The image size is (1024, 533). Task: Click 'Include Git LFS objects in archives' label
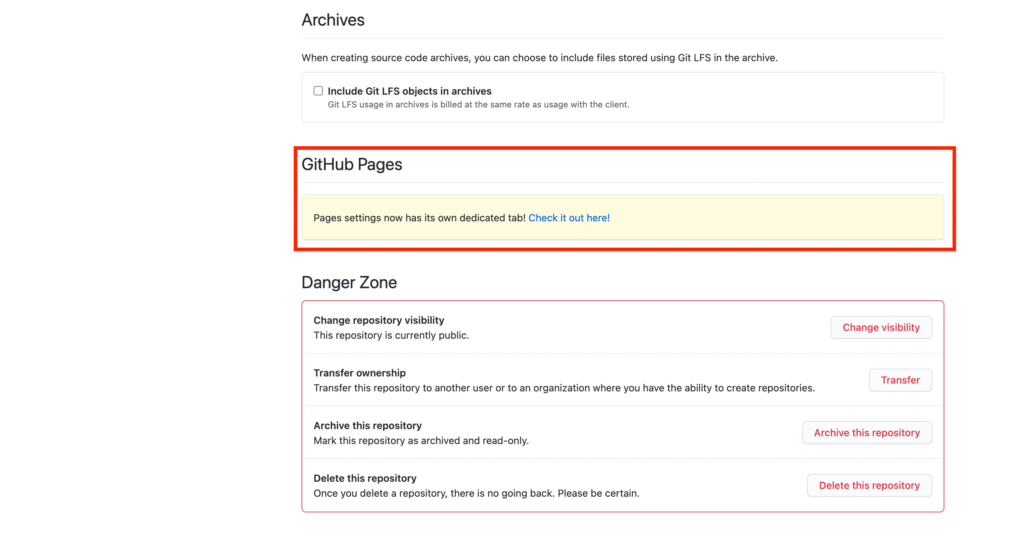409,91
